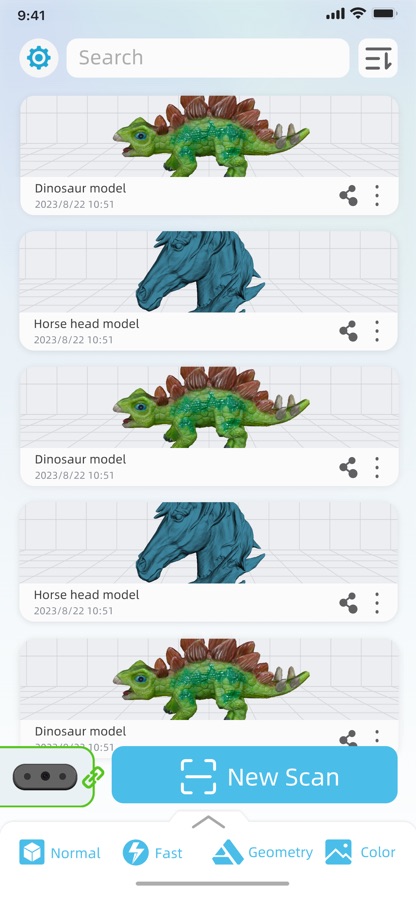
Task: Open more options for second Dinosaur model
Action: point(377,467)
